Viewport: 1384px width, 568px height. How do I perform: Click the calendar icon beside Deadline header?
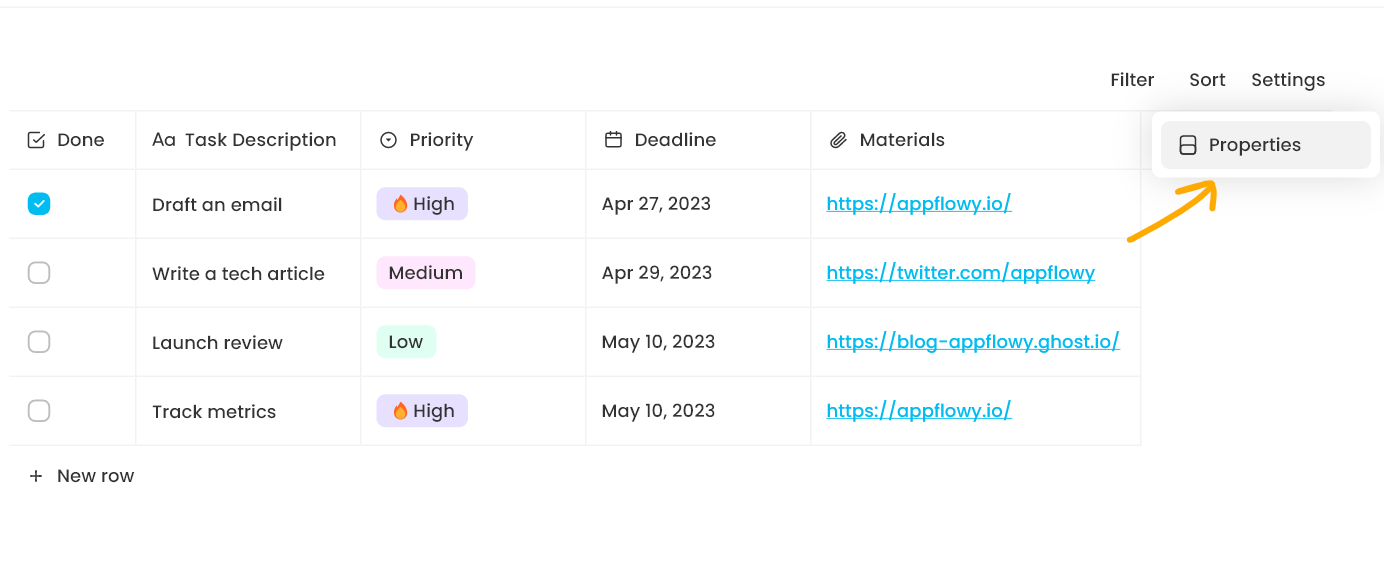614,140
